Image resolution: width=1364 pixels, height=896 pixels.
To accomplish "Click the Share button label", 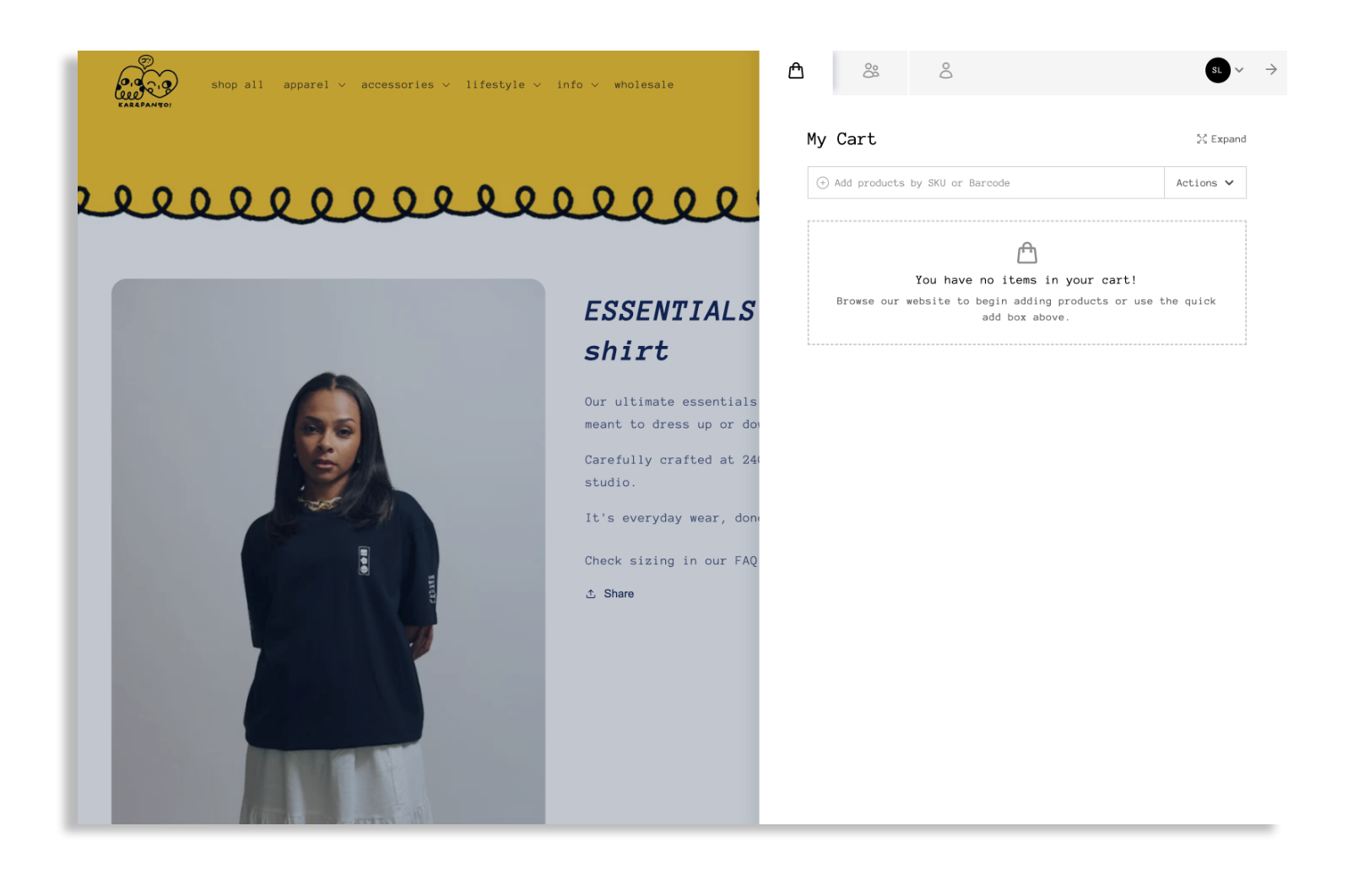I will coord(619,594).
